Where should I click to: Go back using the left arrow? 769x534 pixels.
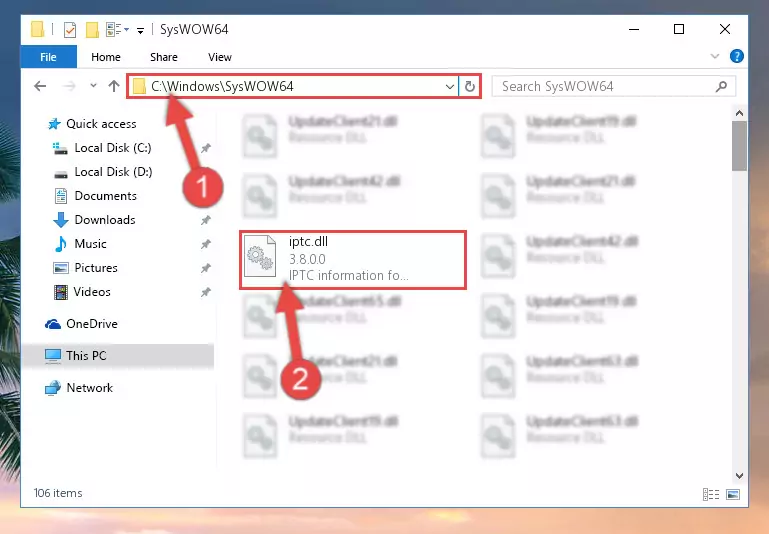click(40, 86)
